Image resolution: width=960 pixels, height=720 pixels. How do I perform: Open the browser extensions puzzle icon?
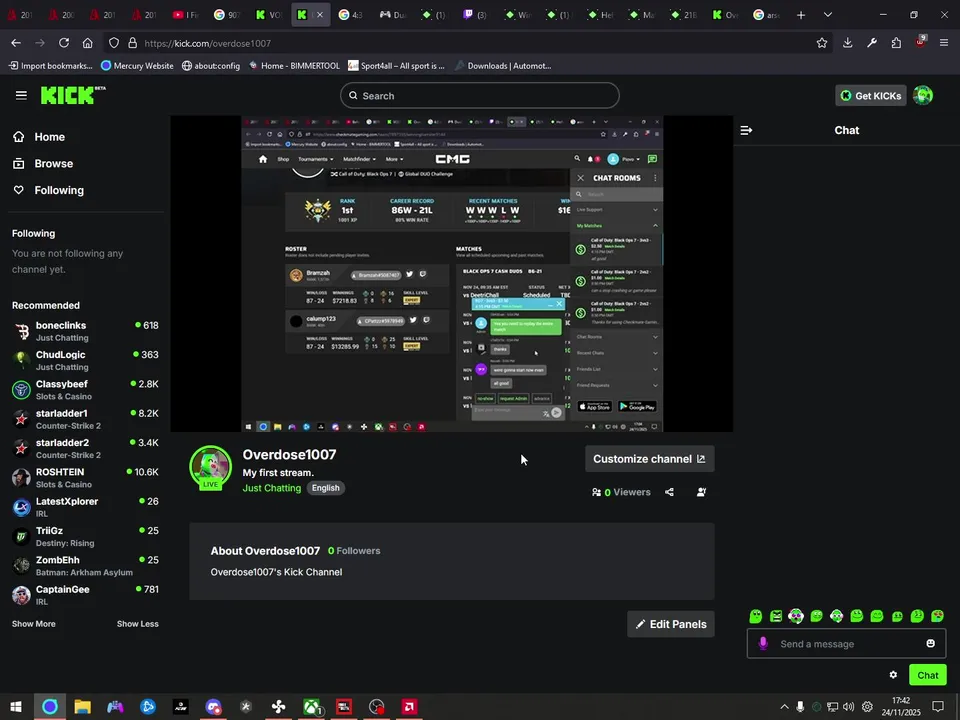pos(896,43)
